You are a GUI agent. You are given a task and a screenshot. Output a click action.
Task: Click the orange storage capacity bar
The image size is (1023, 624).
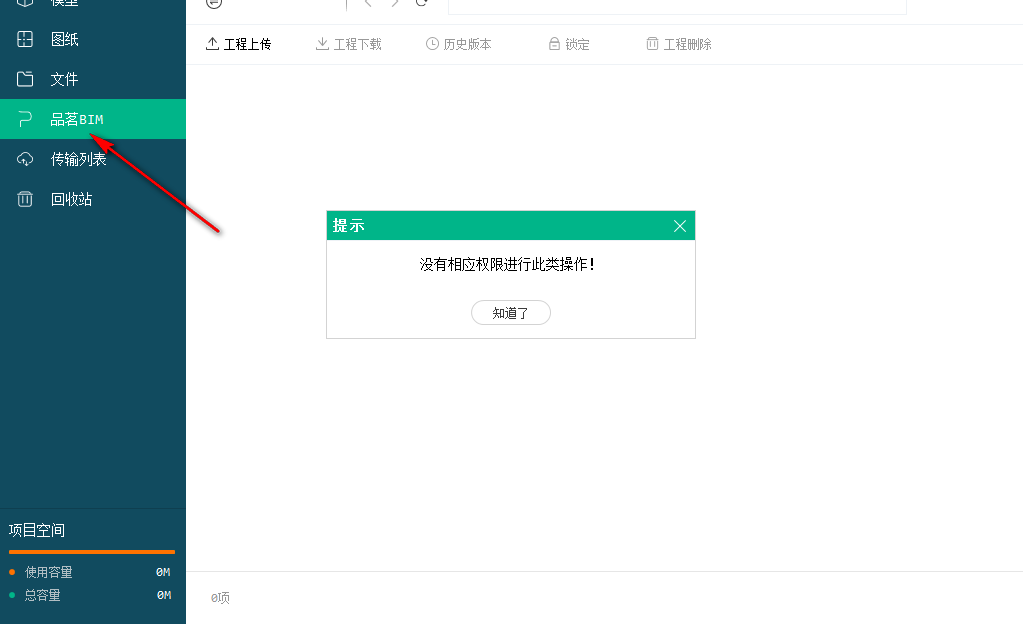(92, 550)
